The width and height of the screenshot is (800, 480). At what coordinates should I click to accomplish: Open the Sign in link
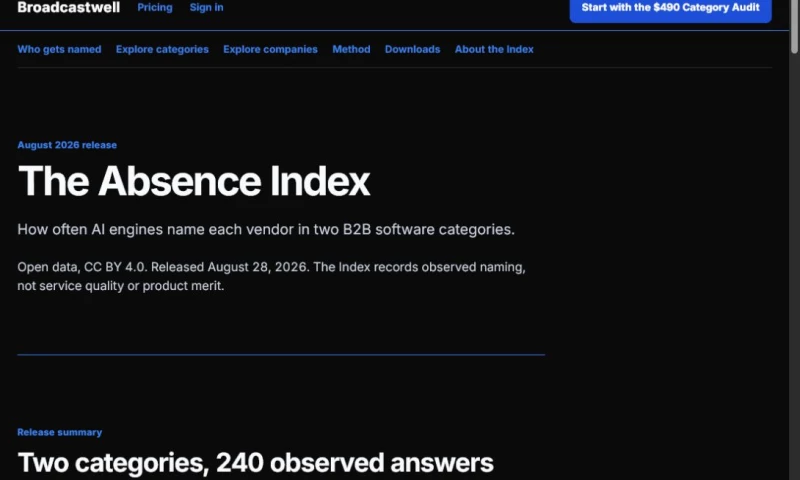pos(206,7)
